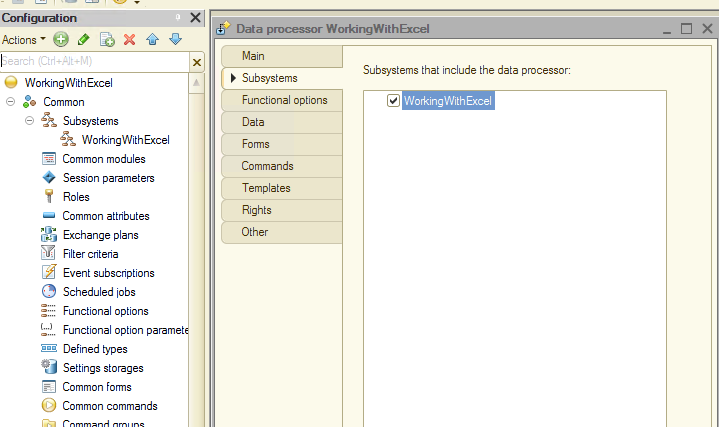Image resolution: width=719 pixels, height=427 pixels.
Task: Select the Scheduled jobs clock icon
Action: (x=49, y=291)
